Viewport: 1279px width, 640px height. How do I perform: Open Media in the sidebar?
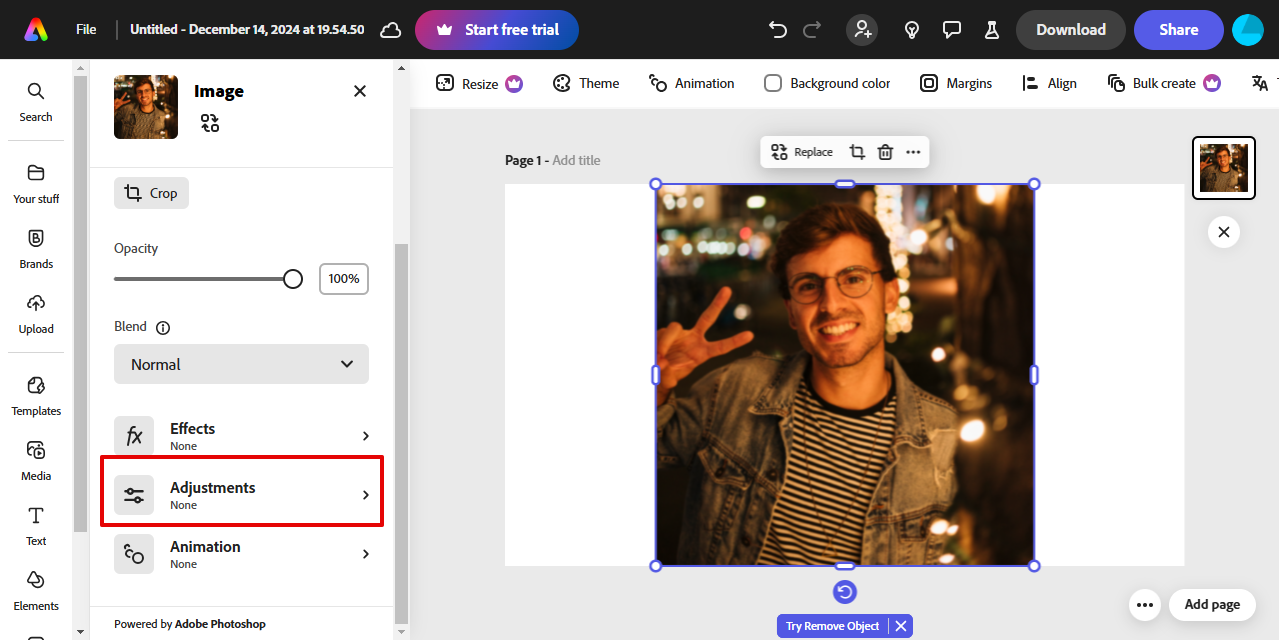[x=36, y=461]
